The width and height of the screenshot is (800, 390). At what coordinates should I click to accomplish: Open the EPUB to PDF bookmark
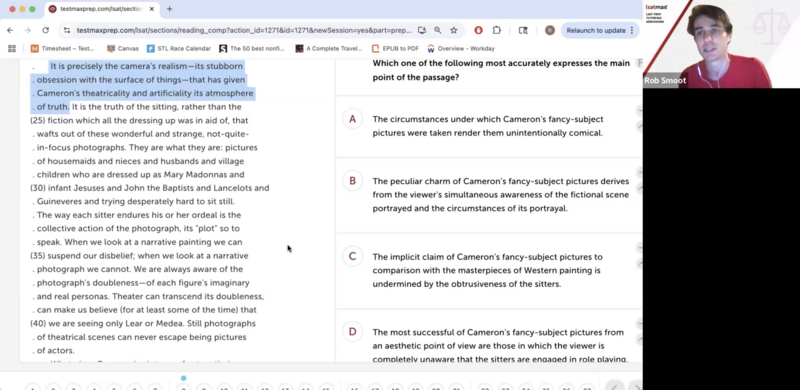395,48
